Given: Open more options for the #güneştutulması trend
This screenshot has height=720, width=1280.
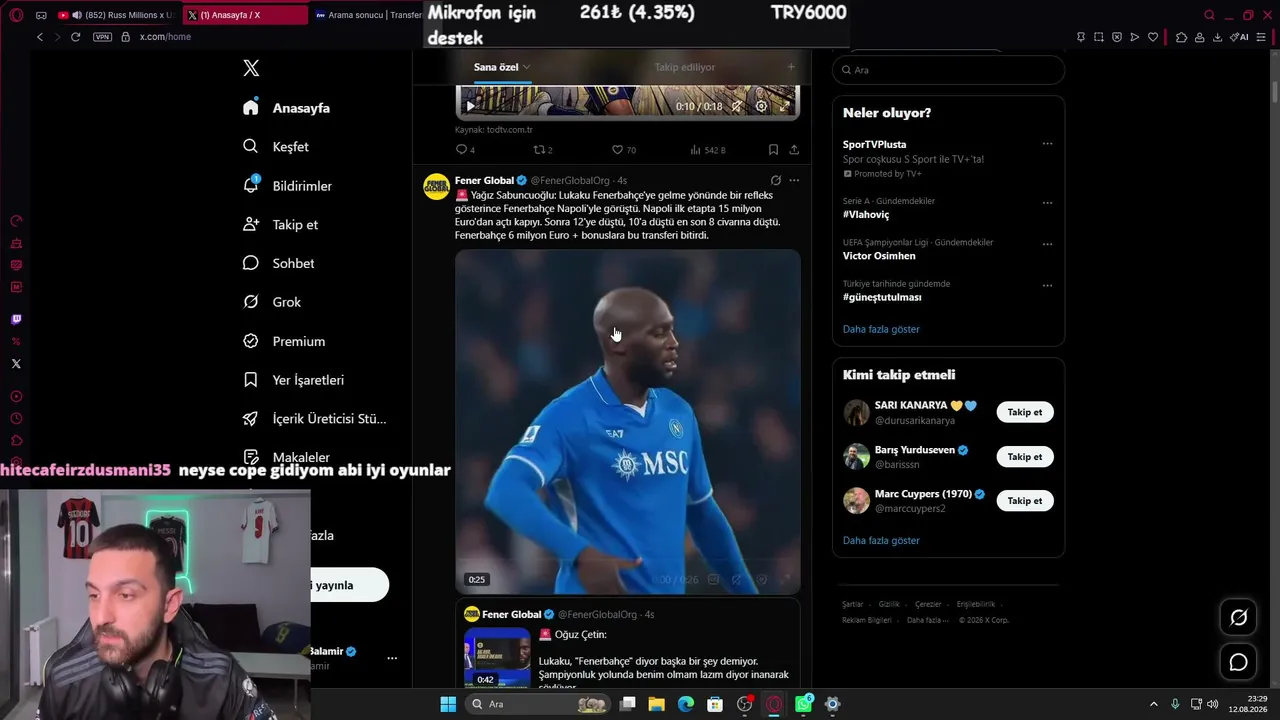Looking at the screenshot, I should click(1047, 285).
